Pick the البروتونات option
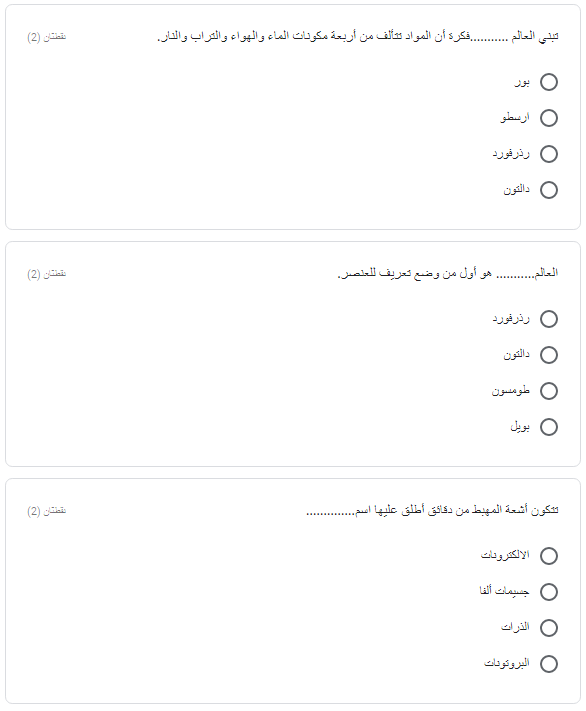The width and height of the screenshot is (586, 711). pyautogui.click(x=548, y=663)
